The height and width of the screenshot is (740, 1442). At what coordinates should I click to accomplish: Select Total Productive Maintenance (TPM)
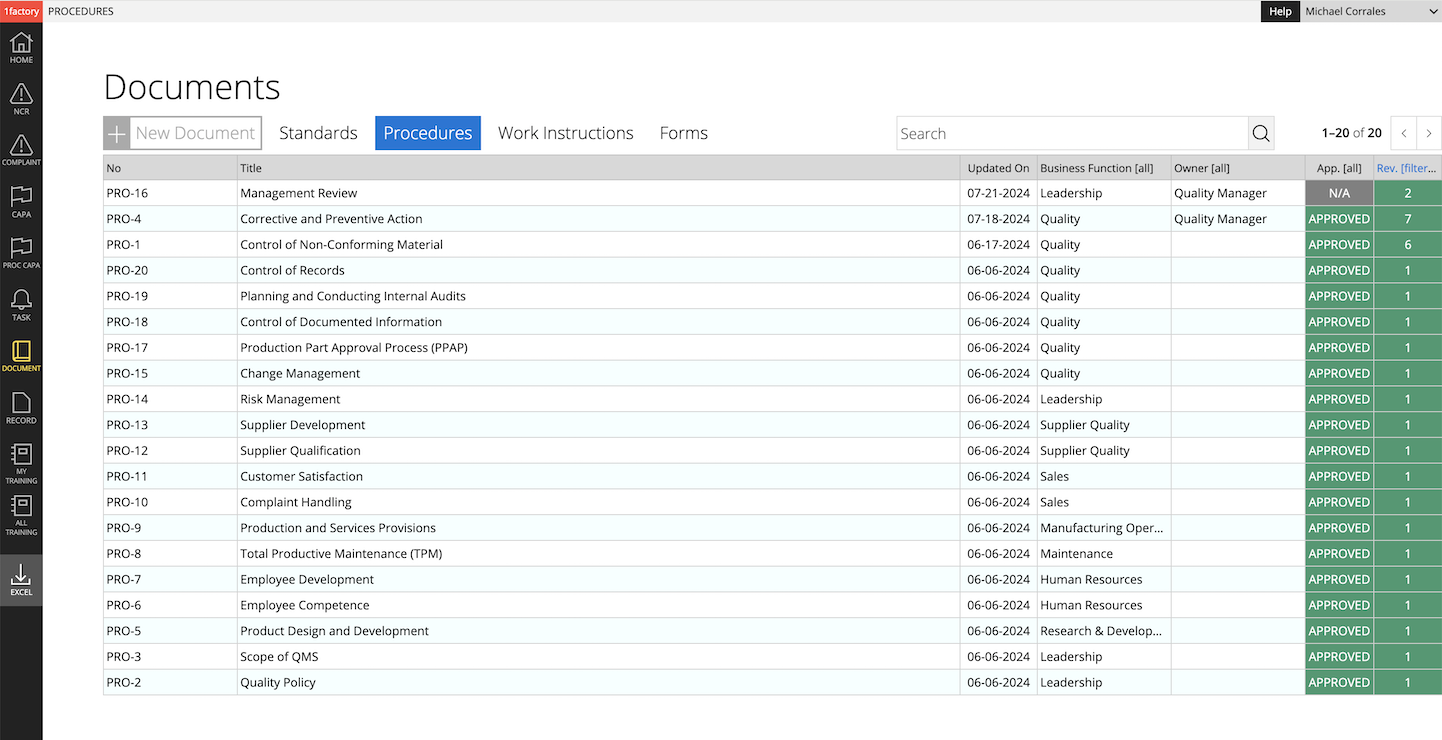click(341, 554)
